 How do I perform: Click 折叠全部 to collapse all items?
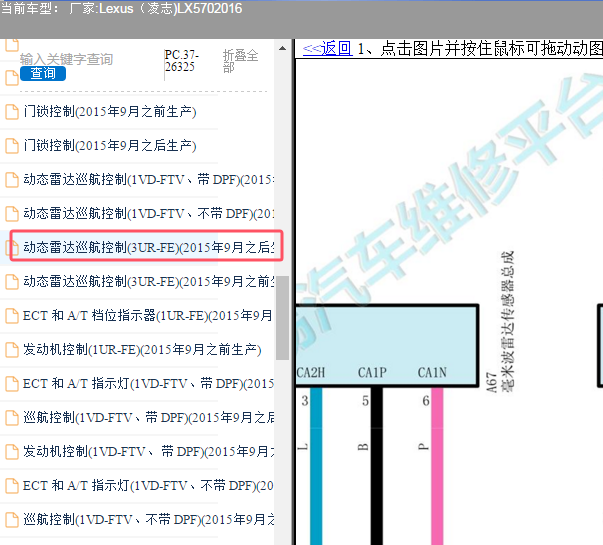[x=240, y=61]
